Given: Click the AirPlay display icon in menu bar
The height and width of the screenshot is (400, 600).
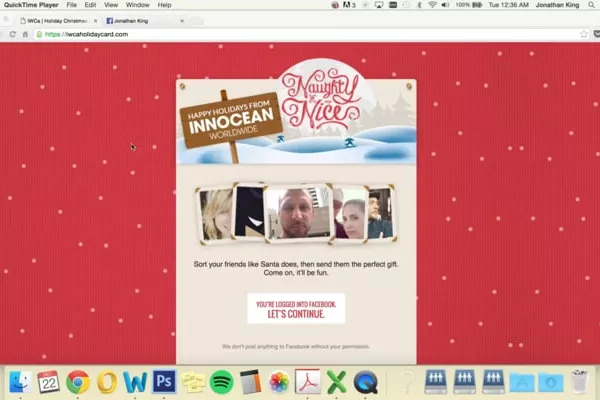Looking at the screenshot, I should coord(379,5).
